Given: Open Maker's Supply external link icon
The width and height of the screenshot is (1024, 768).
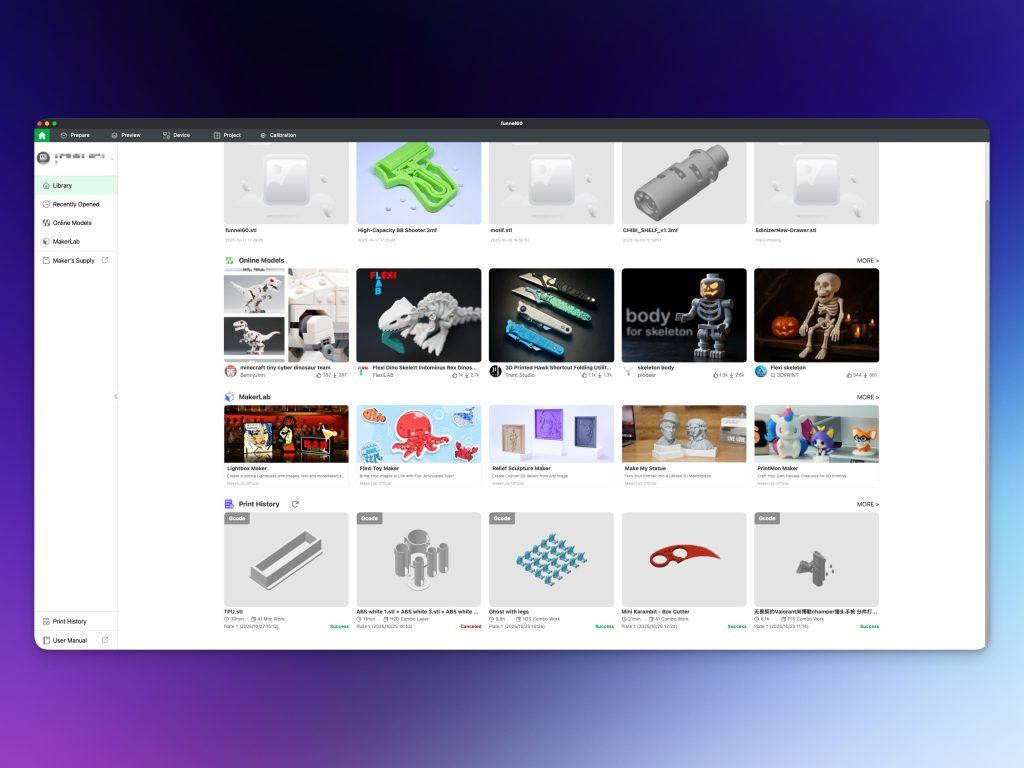Looking at the screenshot, I should (x=105, y=261).
